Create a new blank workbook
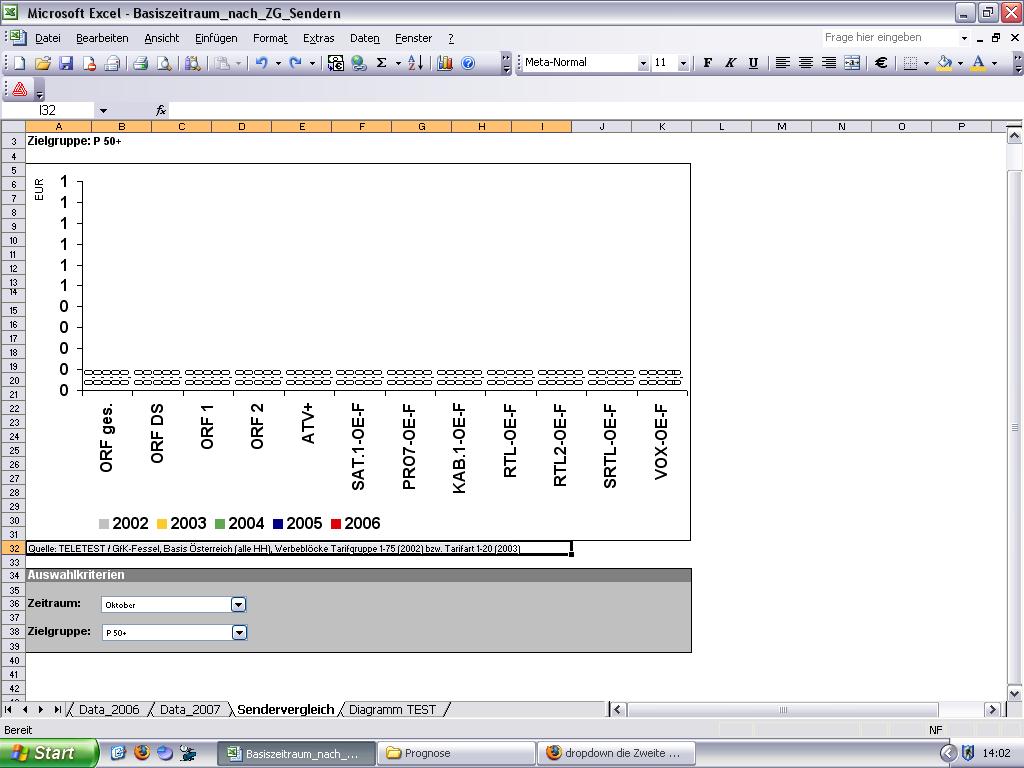Viewport: 1024px width, 768px height. click(19, 63)
